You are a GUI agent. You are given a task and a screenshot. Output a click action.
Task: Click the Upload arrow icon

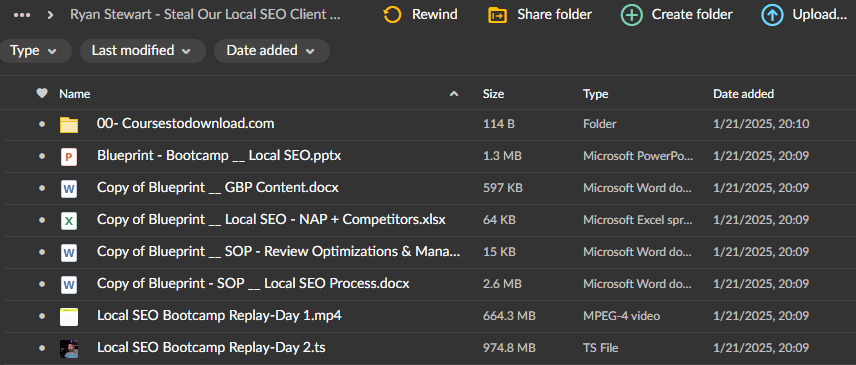point(772,15)
